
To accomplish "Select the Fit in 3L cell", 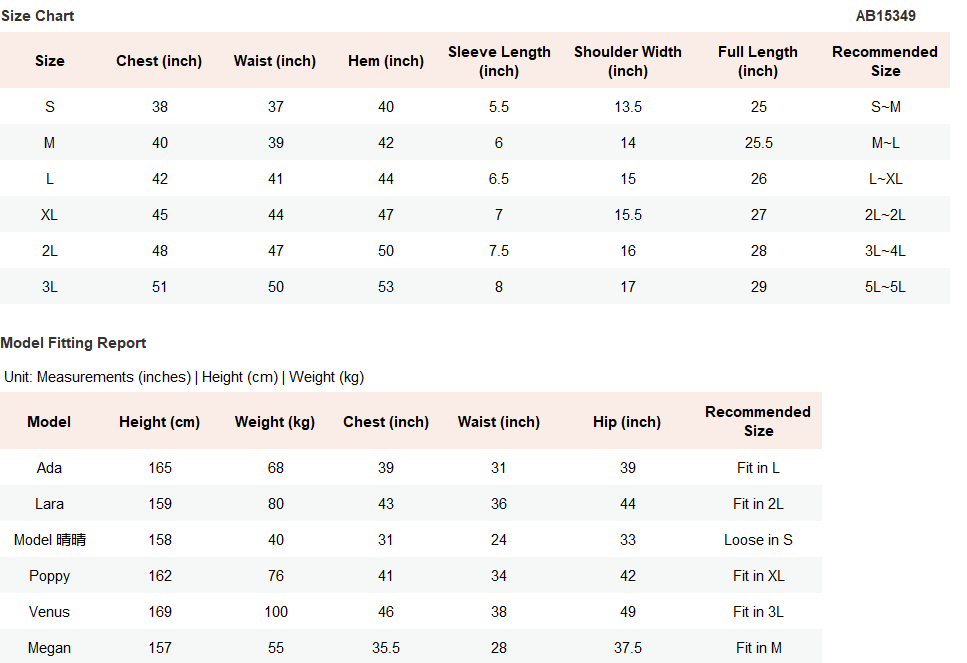I will pyautogui.click(x=758, y=612).
